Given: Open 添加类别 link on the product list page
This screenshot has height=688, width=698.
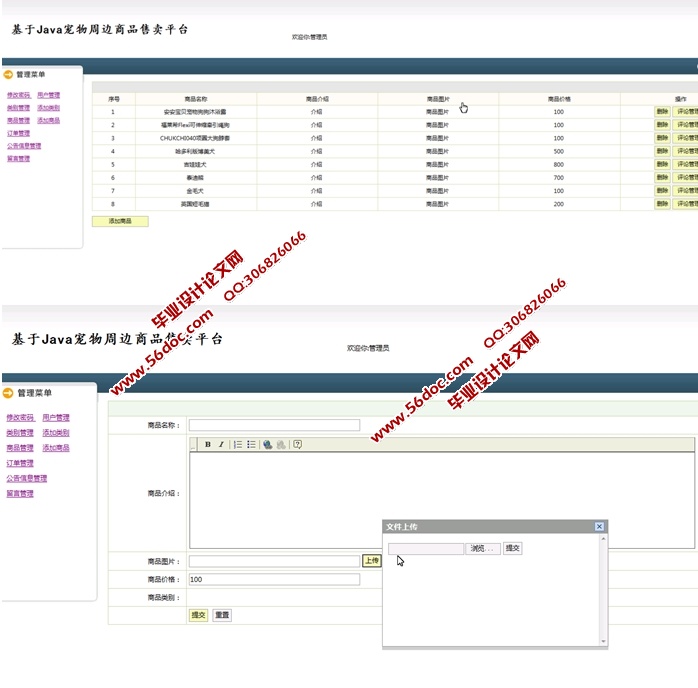Looking at the screenshot, I should 49,108.
